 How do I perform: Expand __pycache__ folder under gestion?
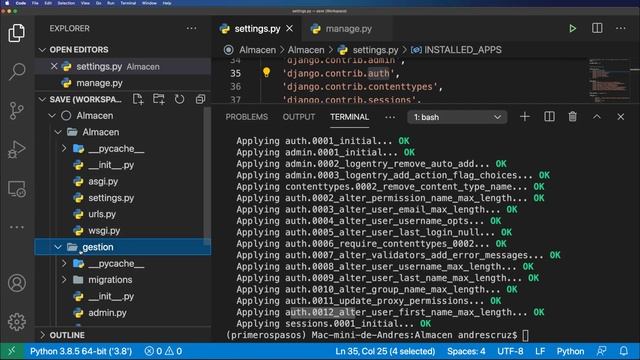[x=64, y=264]
